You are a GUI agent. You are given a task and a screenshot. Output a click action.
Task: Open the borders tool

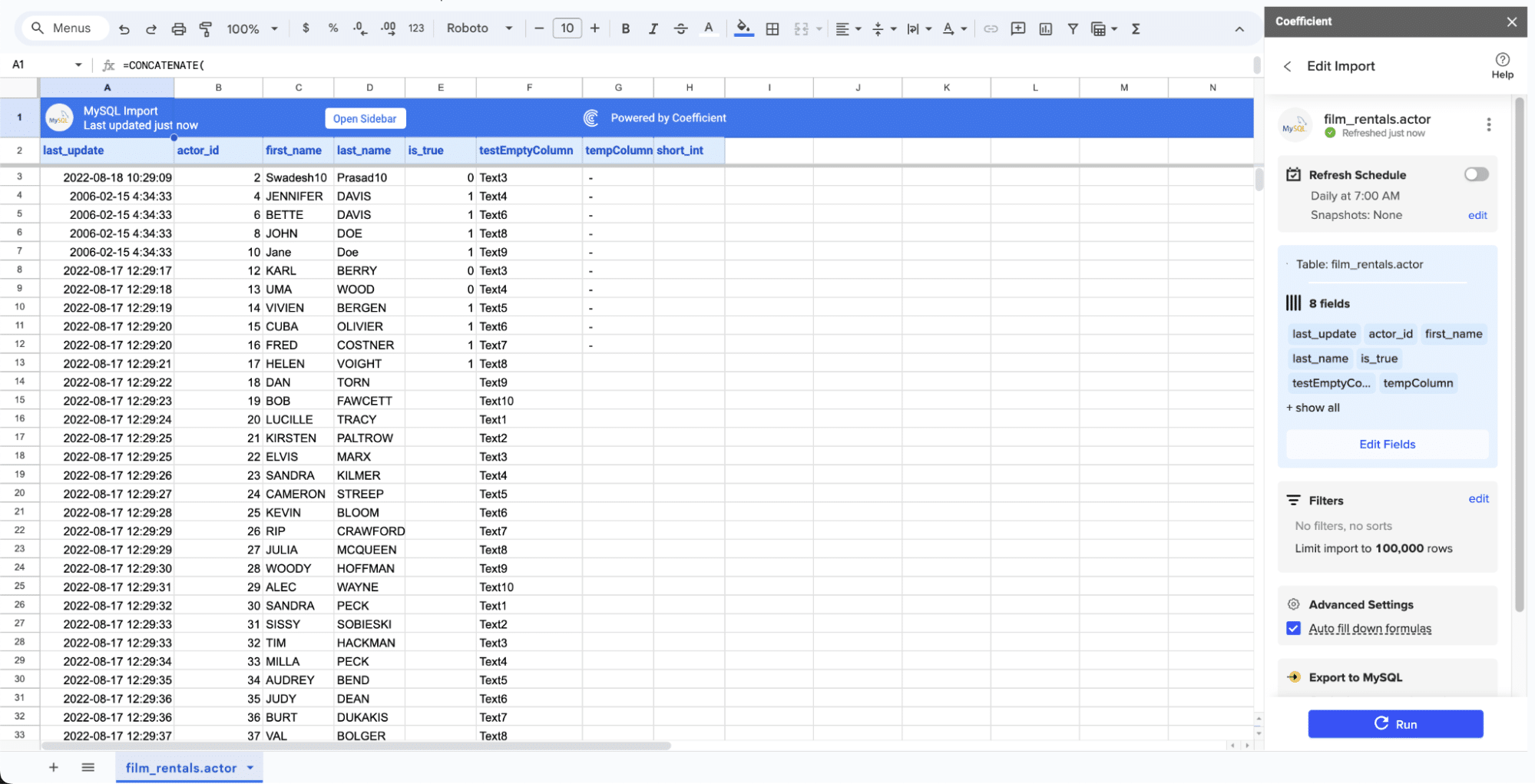pos(772,28)
